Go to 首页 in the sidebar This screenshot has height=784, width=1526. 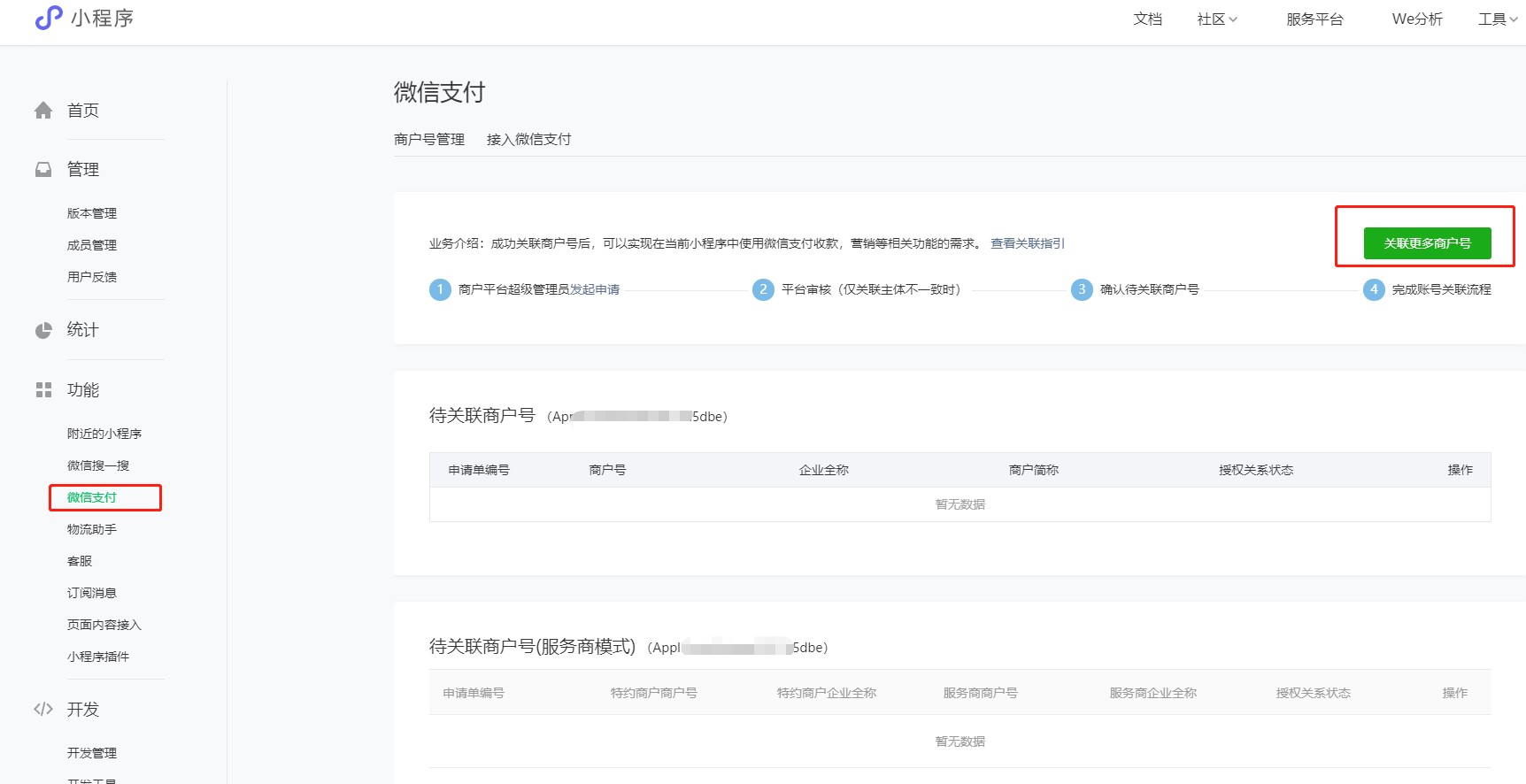(83, 111)
